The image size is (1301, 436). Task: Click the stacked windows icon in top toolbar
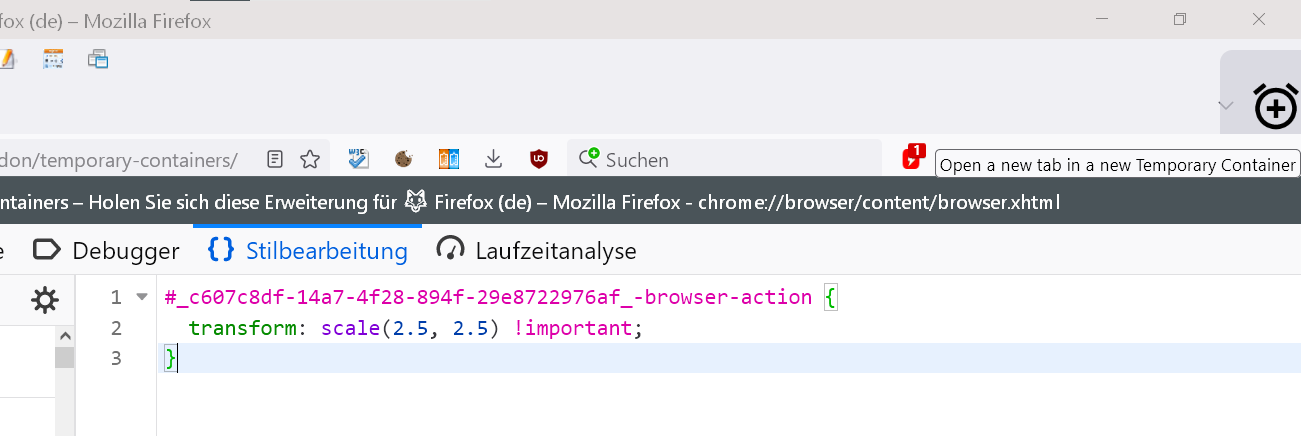click(x=97, y=59)
